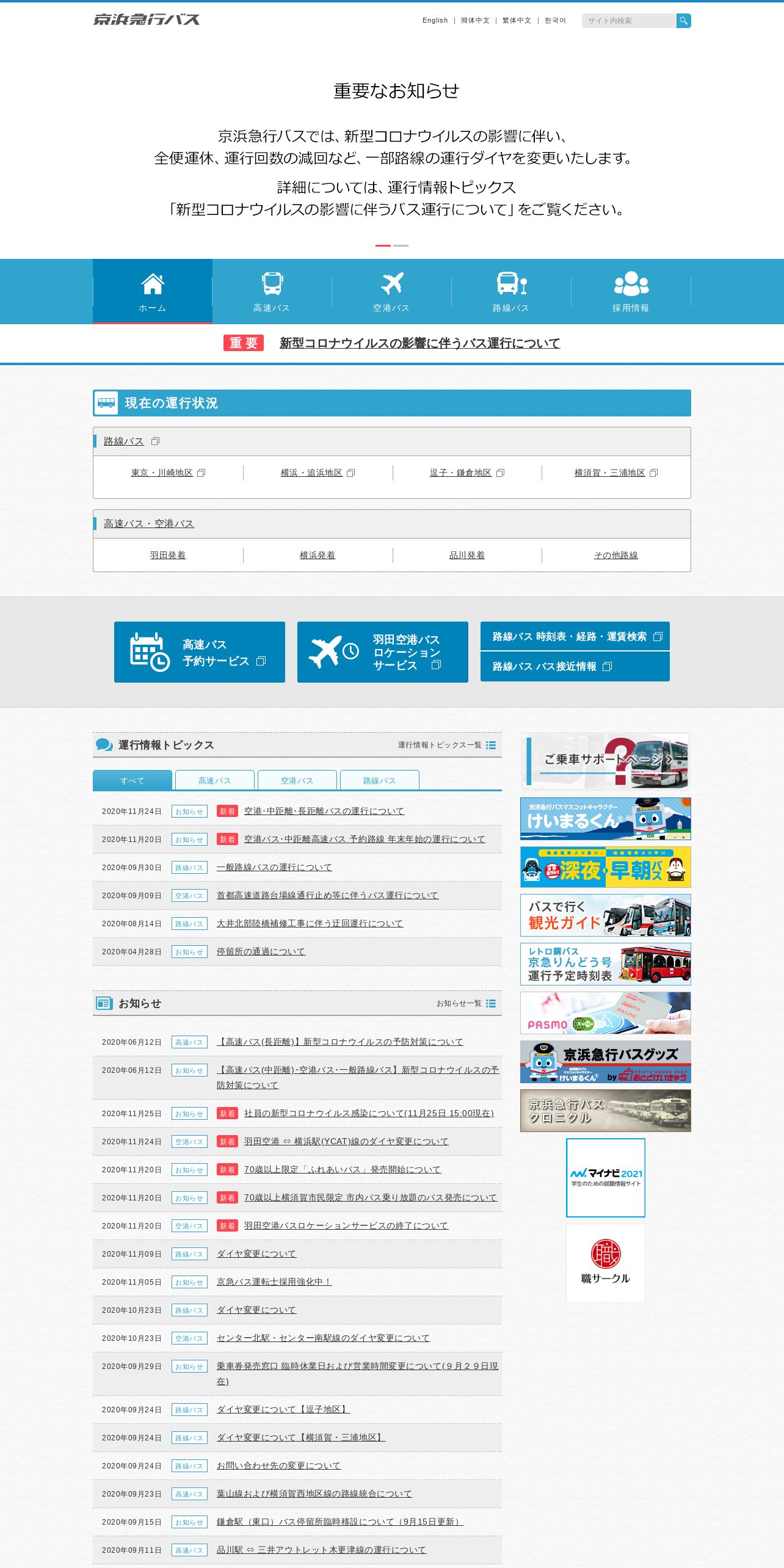Open 羽田空港バスロケーションサービスの終了 notice

pos(346,1225)
